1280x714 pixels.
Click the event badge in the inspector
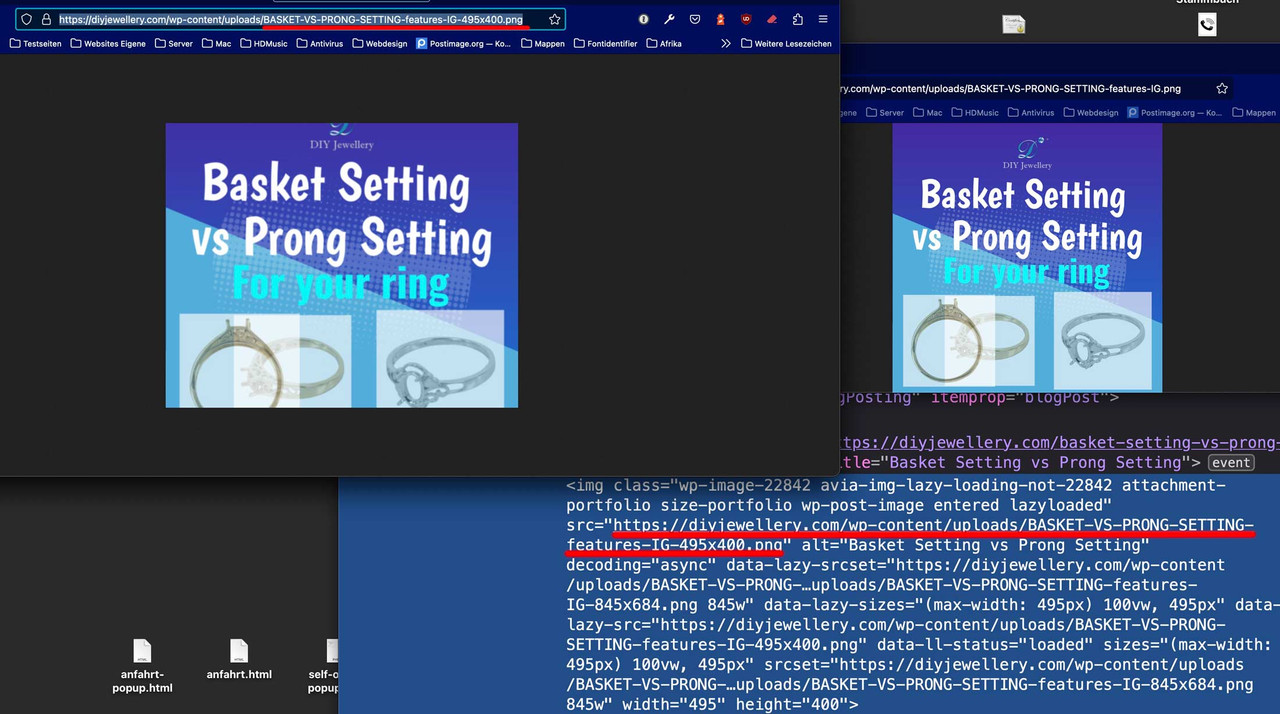pyautogui.click(x=1231, y=462)
